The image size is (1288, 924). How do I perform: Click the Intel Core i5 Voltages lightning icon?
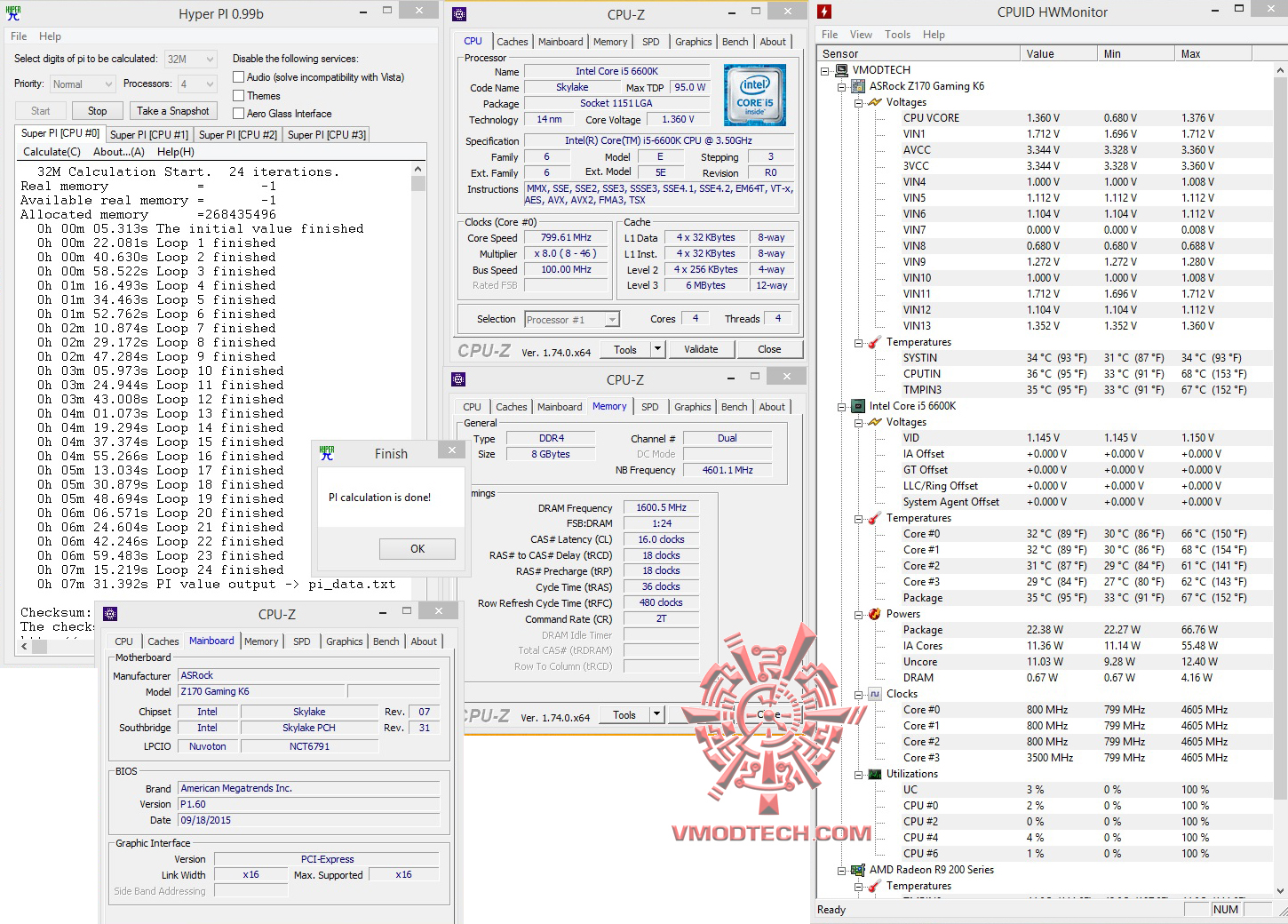[x=875, y=422]
